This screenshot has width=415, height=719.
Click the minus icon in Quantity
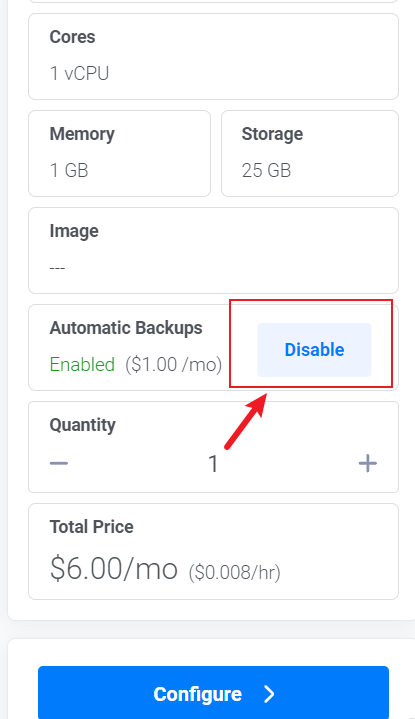point(59,463)
